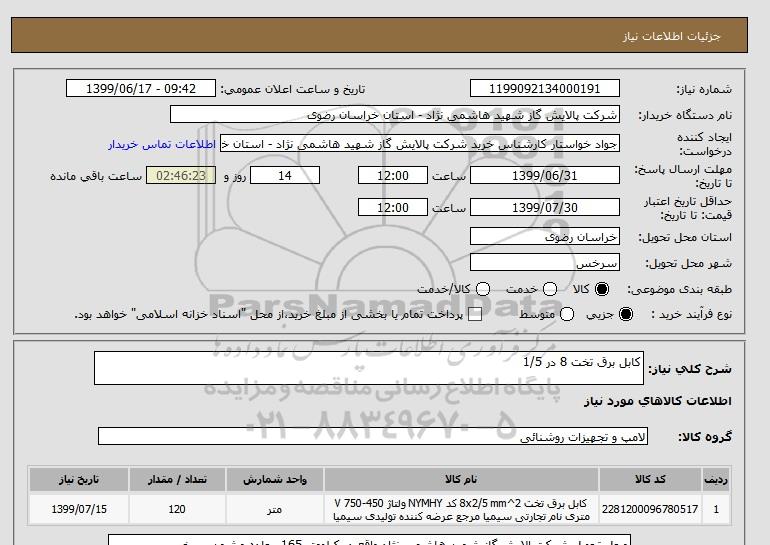Click the response deadline time 12:00
The image size is (770, 545).
click(x=393, y=175)
